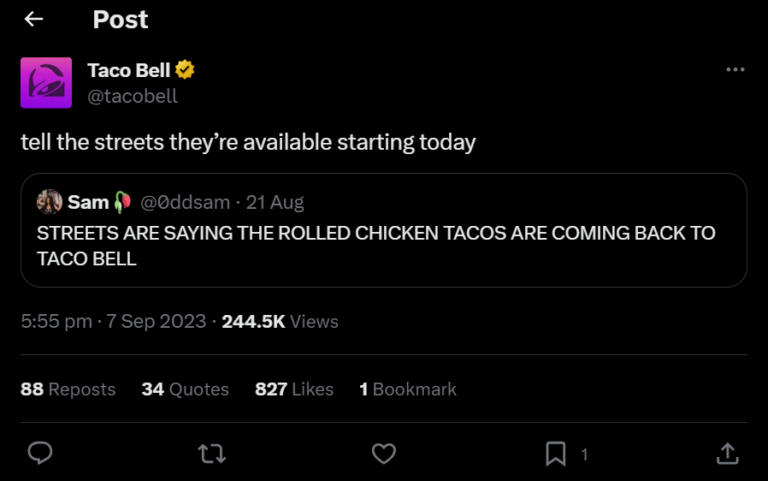Viewport: 768px width, 481px height.
Task: Click the @0ddsam handle
Action: (x=186, y=202)
